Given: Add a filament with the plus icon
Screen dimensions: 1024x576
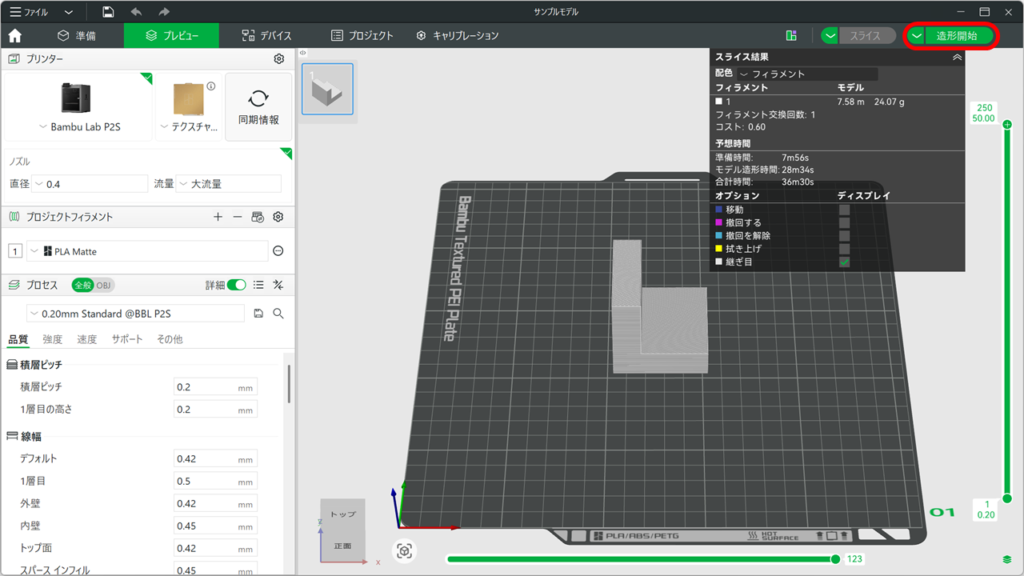Looking at the screenshot, I should tap(218, 217).
